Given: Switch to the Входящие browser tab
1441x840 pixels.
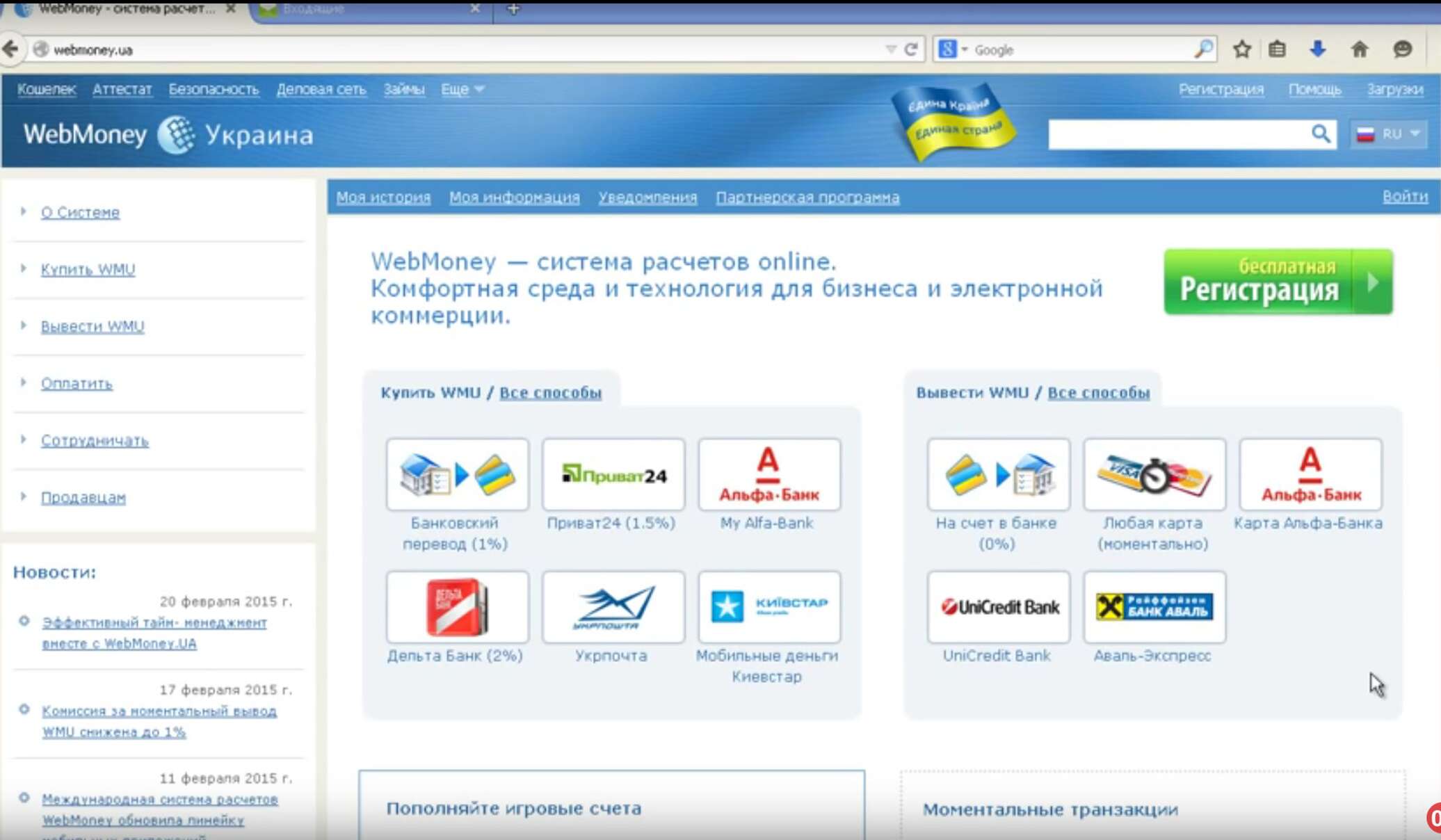Looking at the screenshot, I should point(313,9).
